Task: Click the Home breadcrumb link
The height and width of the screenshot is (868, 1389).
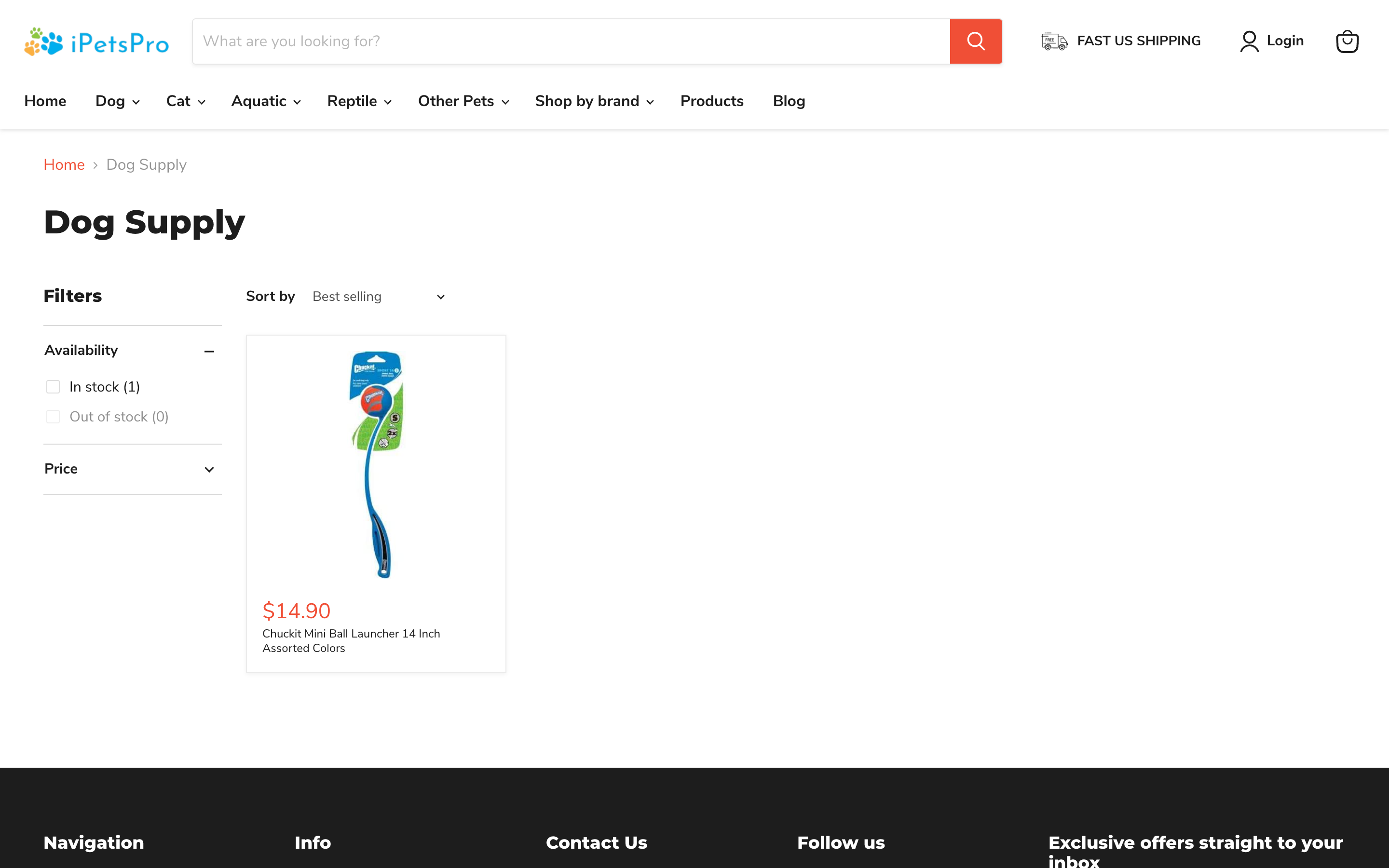Action: pyautogui.click(x=64, y=165)
